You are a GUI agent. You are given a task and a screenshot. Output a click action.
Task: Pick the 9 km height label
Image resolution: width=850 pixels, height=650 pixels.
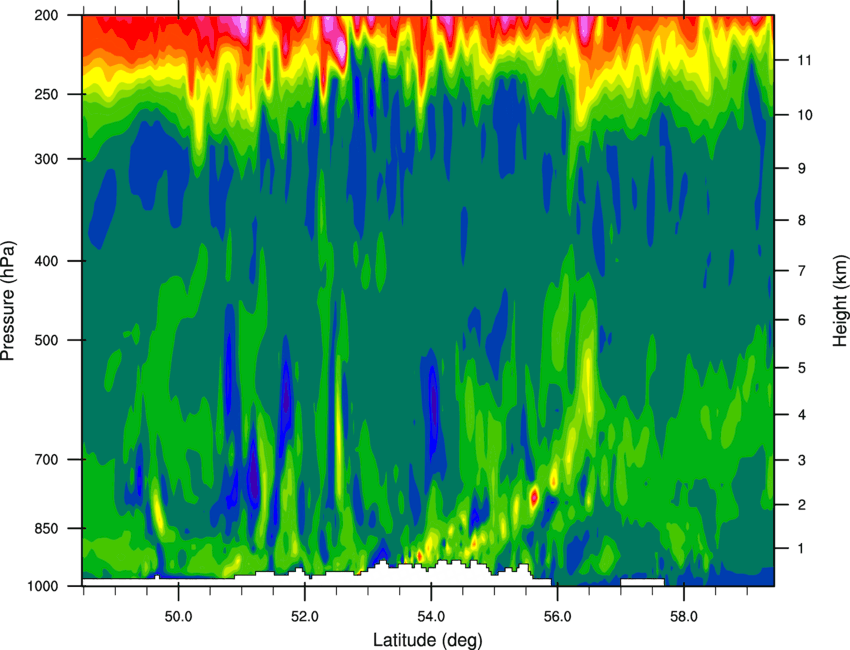(802, 168)
